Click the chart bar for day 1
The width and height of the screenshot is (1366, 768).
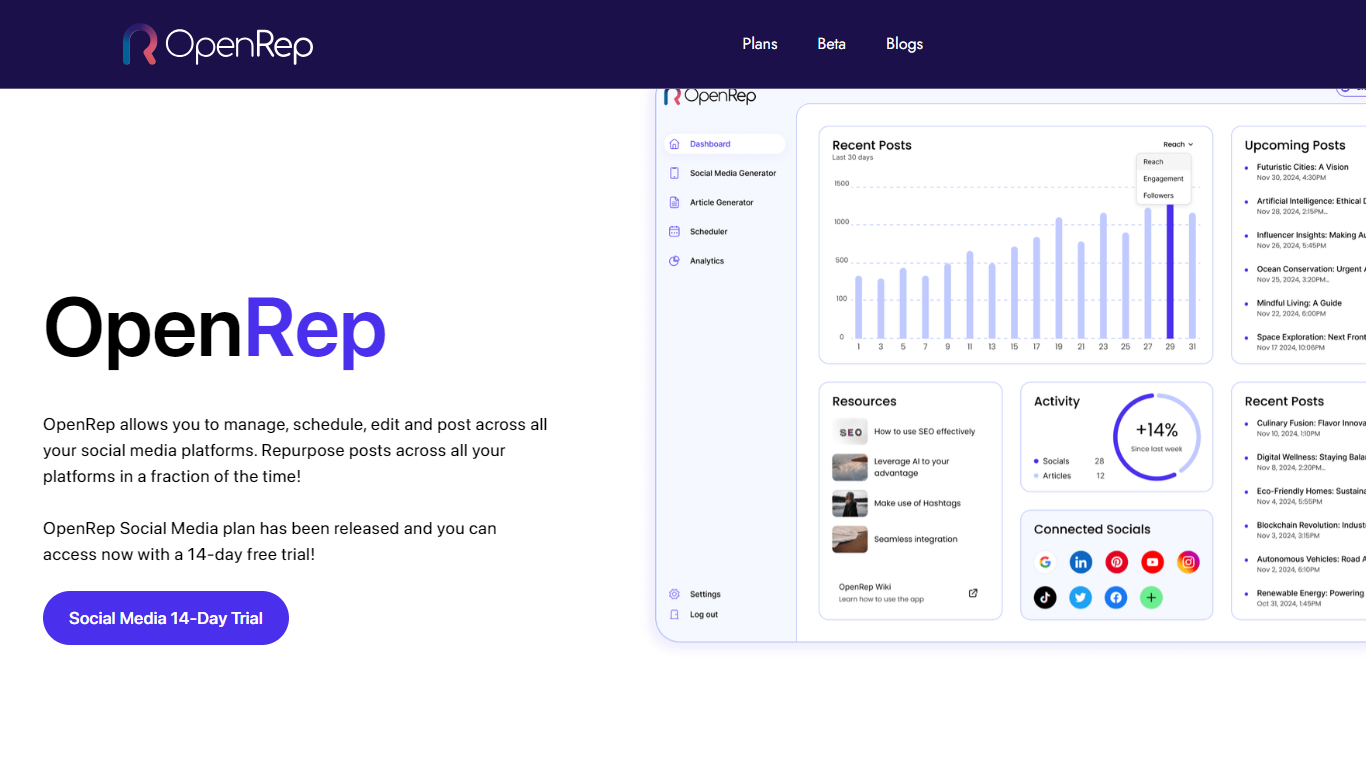(858, 307)
